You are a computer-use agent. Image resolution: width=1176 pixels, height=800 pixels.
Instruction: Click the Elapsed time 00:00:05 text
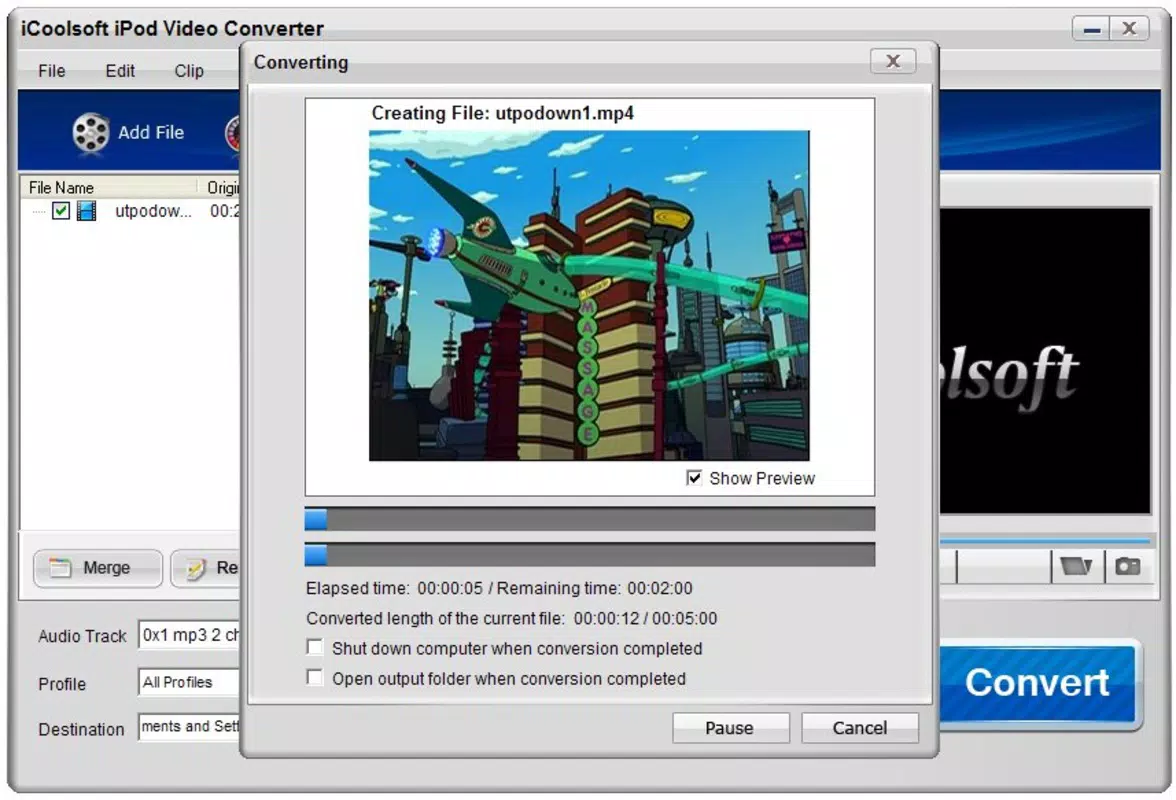[x=394, y=589]
